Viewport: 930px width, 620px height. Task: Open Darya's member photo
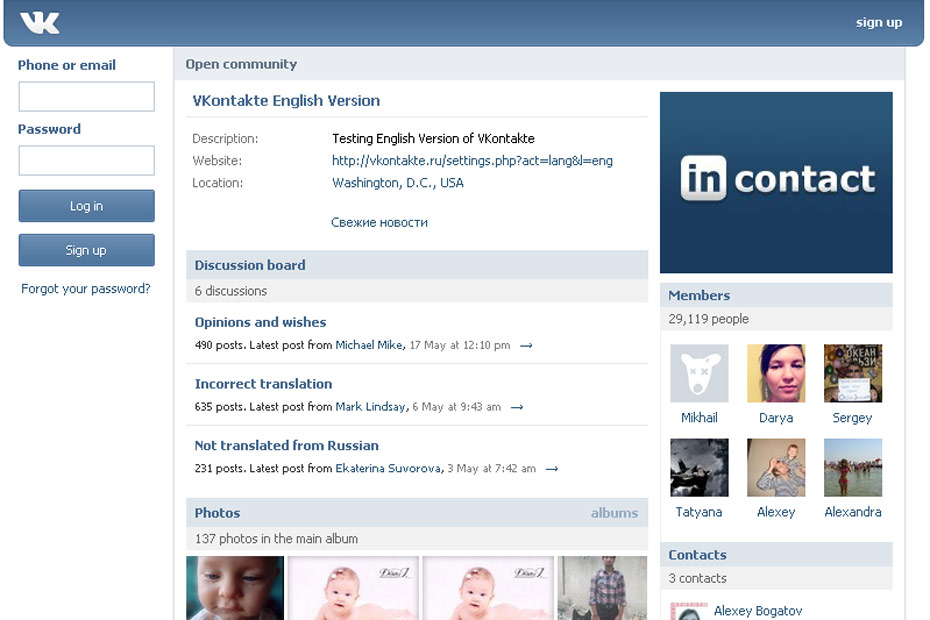tap(776, 373)
